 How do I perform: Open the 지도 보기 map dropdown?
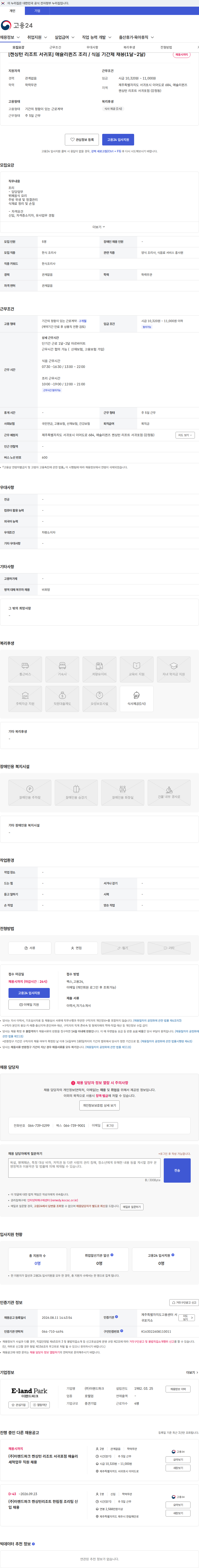185,435
